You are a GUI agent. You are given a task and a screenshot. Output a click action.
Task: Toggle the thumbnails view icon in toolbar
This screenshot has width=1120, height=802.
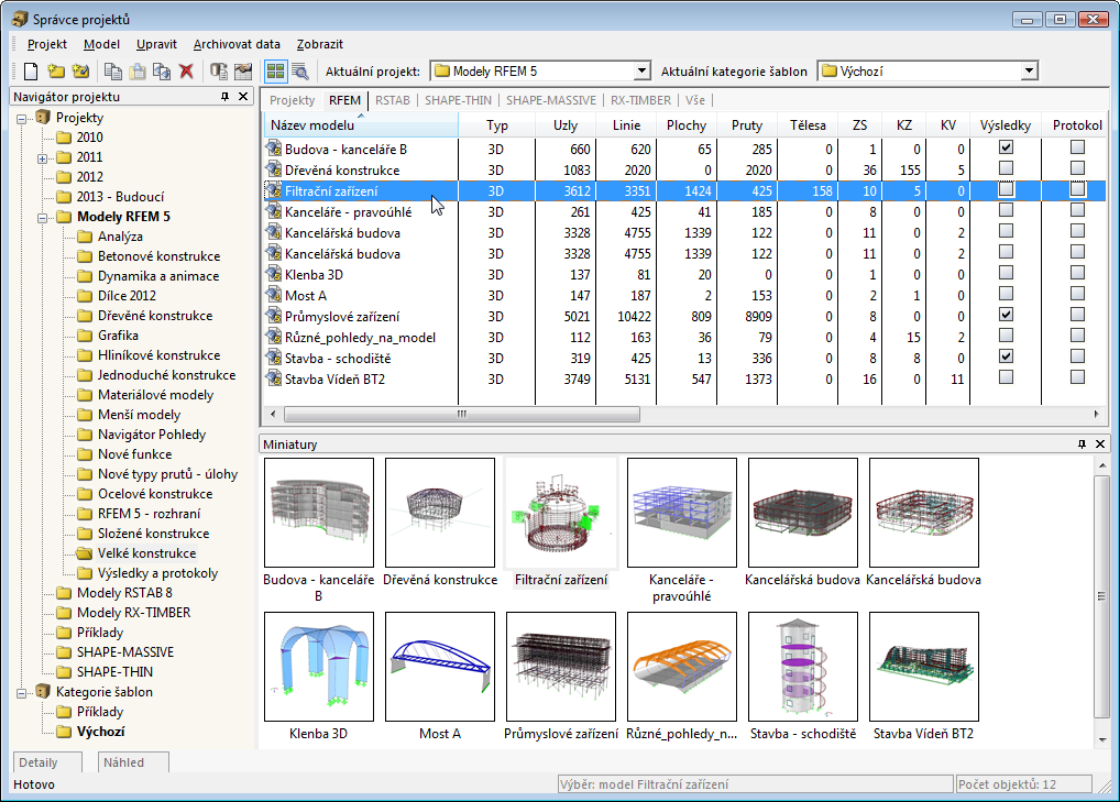pyautogui.click(x=274, y=71)
